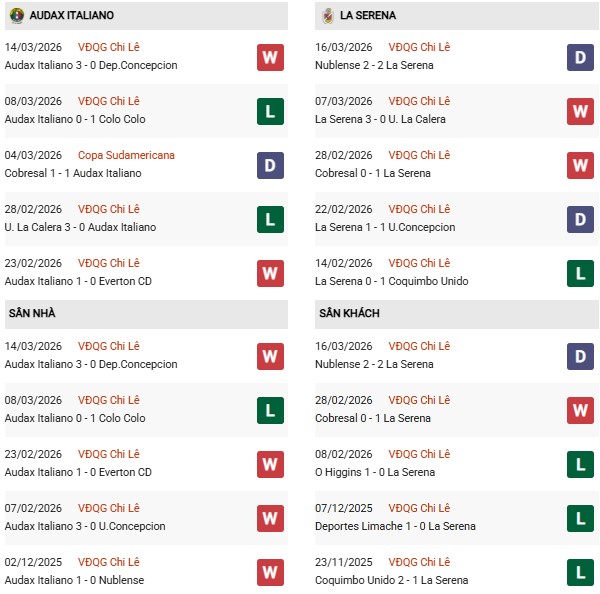The image size is (600, 594).
Task: Click L badge for O Higgins 1-0 La Serena
Action: pos(580,464)
